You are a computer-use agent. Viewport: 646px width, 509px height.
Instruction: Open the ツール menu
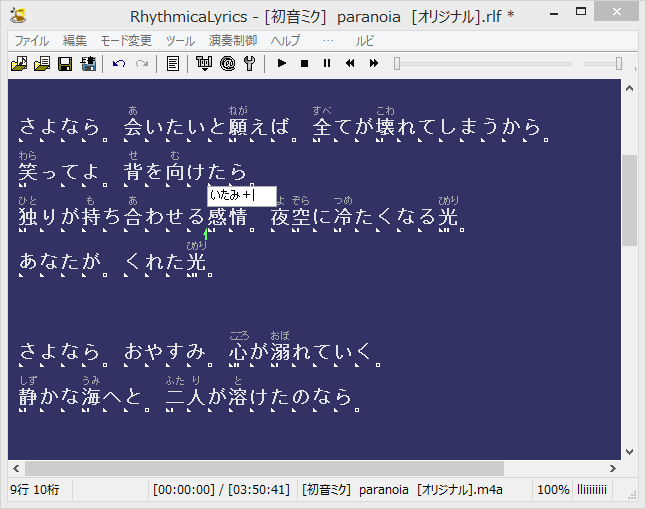[180, 41]
